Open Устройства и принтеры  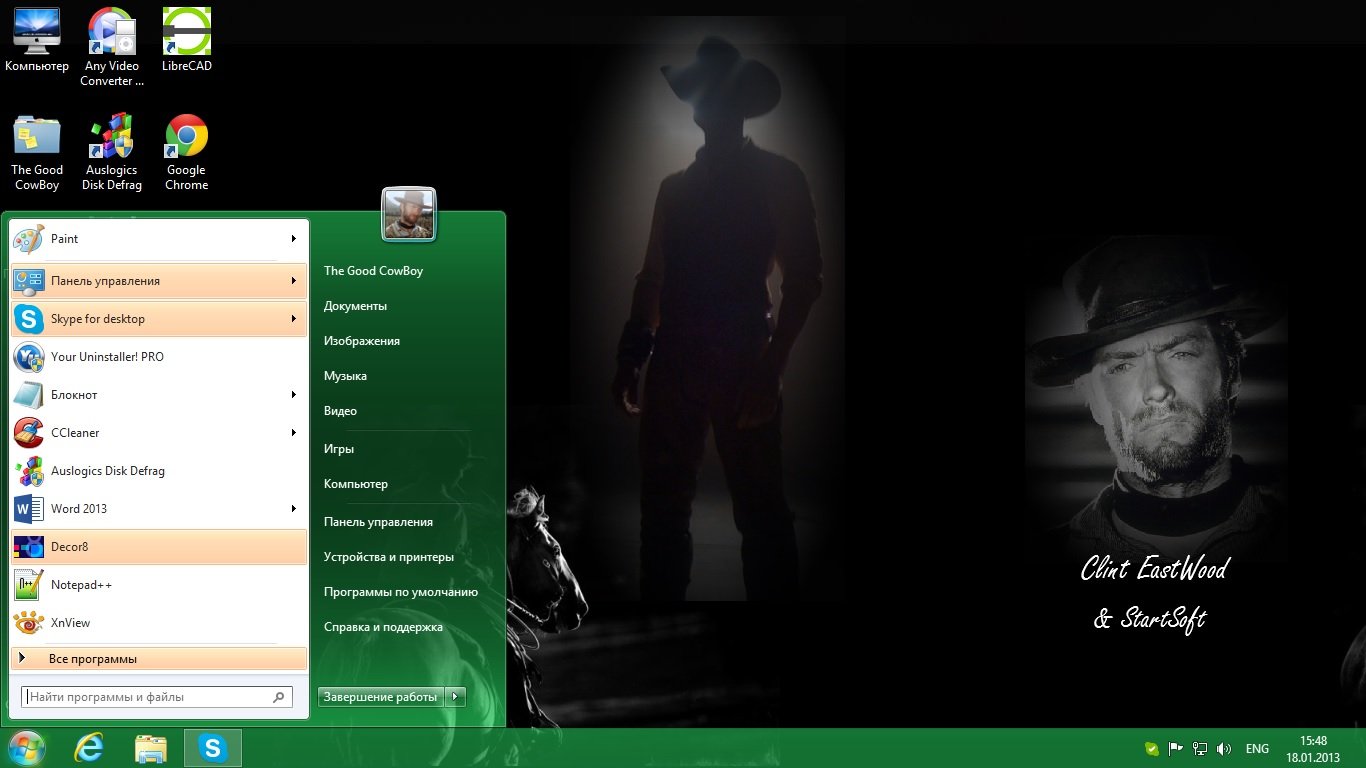[x=389, y=557]
